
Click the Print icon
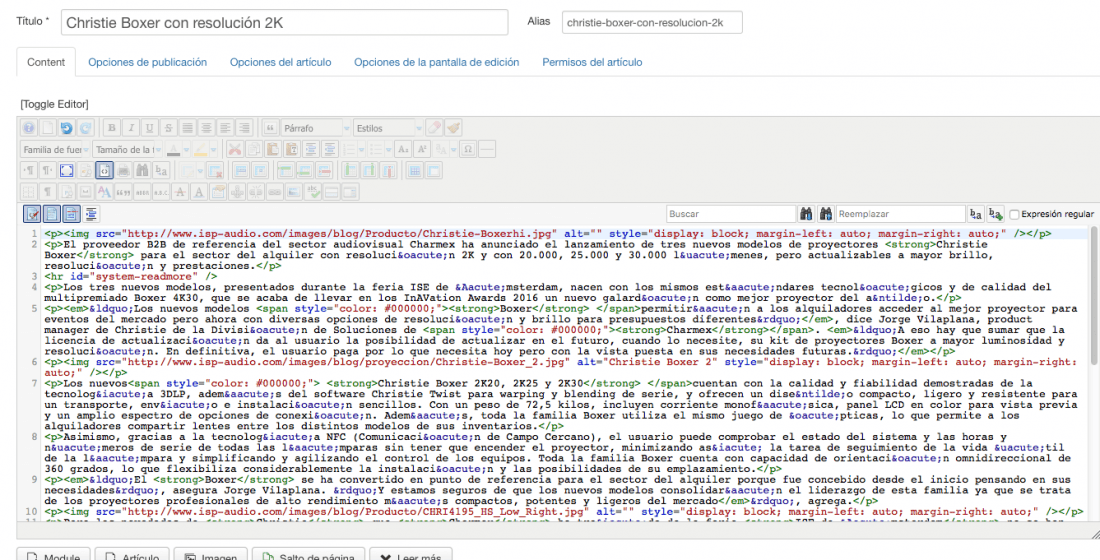coord(123,171)
